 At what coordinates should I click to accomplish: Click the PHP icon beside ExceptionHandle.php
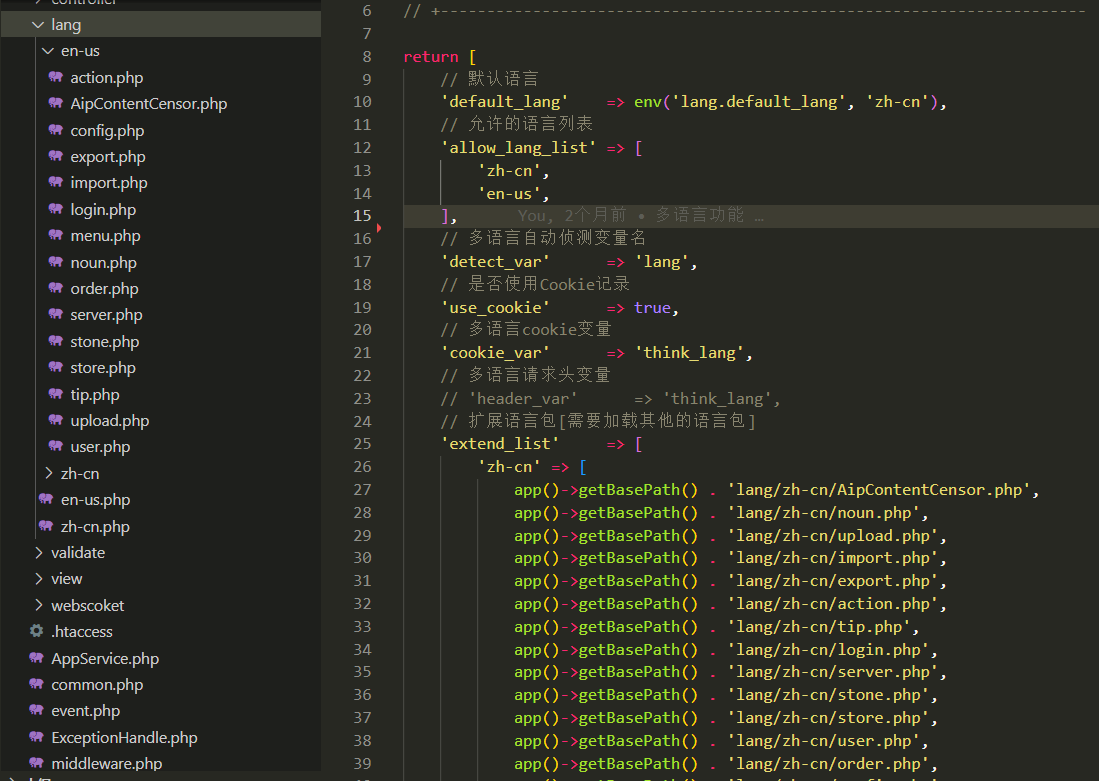36,737
